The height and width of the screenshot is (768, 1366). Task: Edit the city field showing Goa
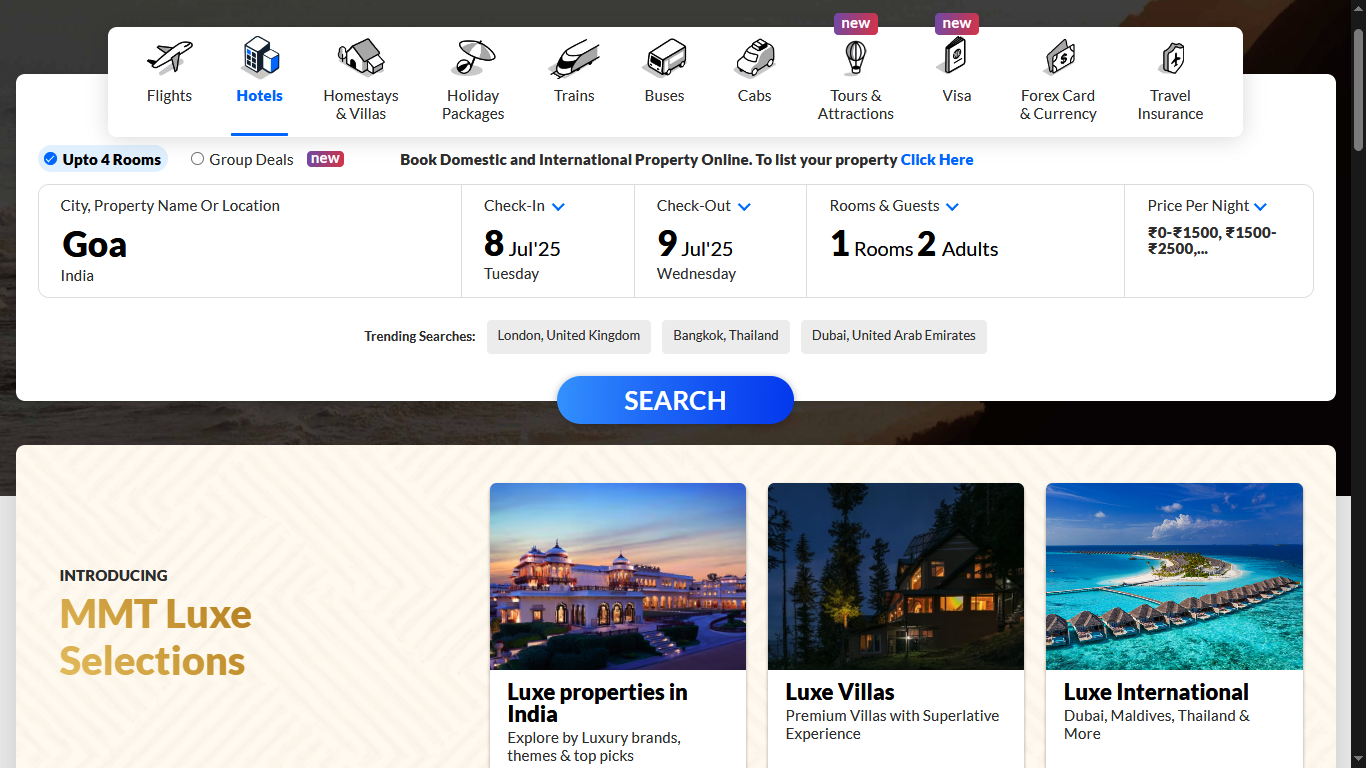[x=250, y=241]
